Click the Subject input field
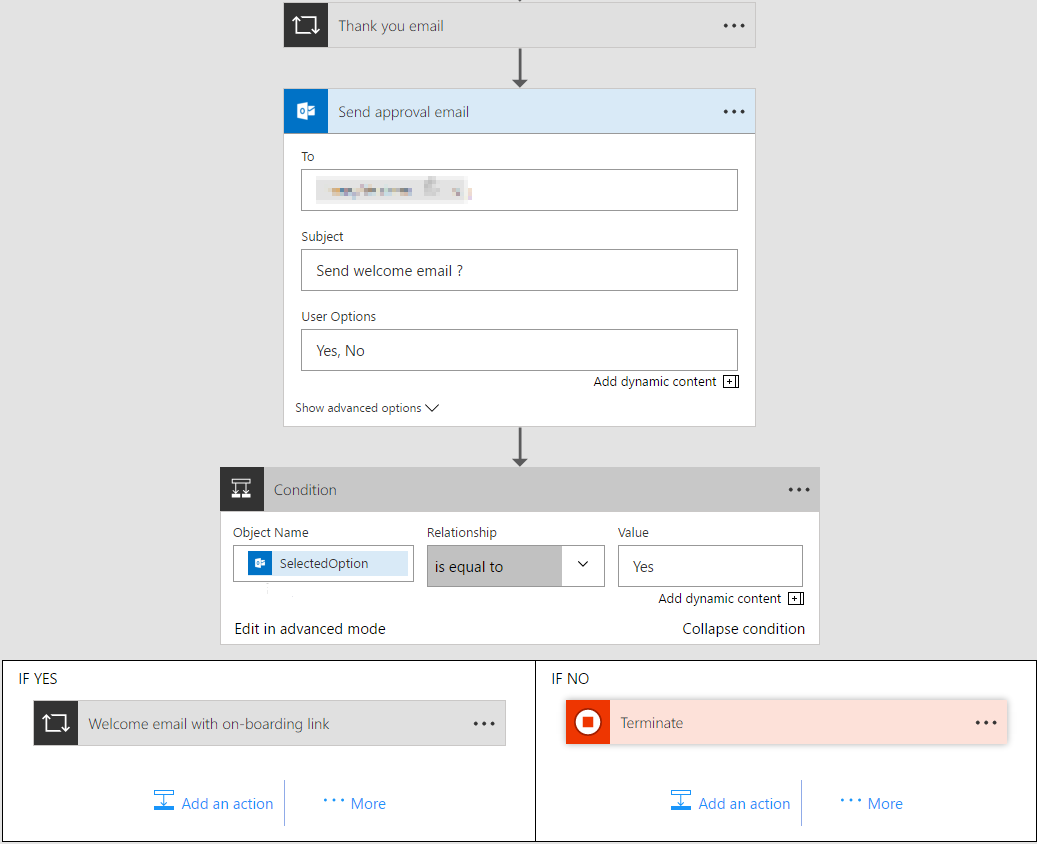The width and height of the screenshot is (1037, 844). 519,271
